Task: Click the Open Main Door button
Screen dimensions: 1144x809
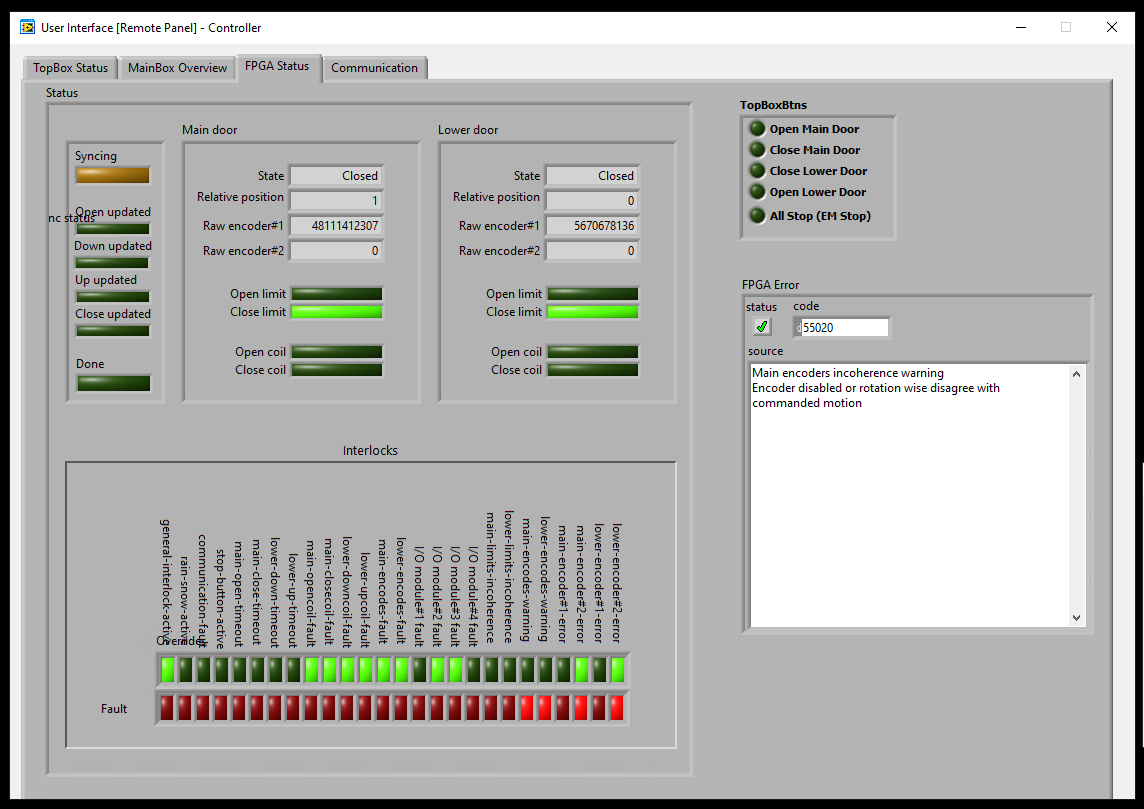Action: [x=757, y=129]
